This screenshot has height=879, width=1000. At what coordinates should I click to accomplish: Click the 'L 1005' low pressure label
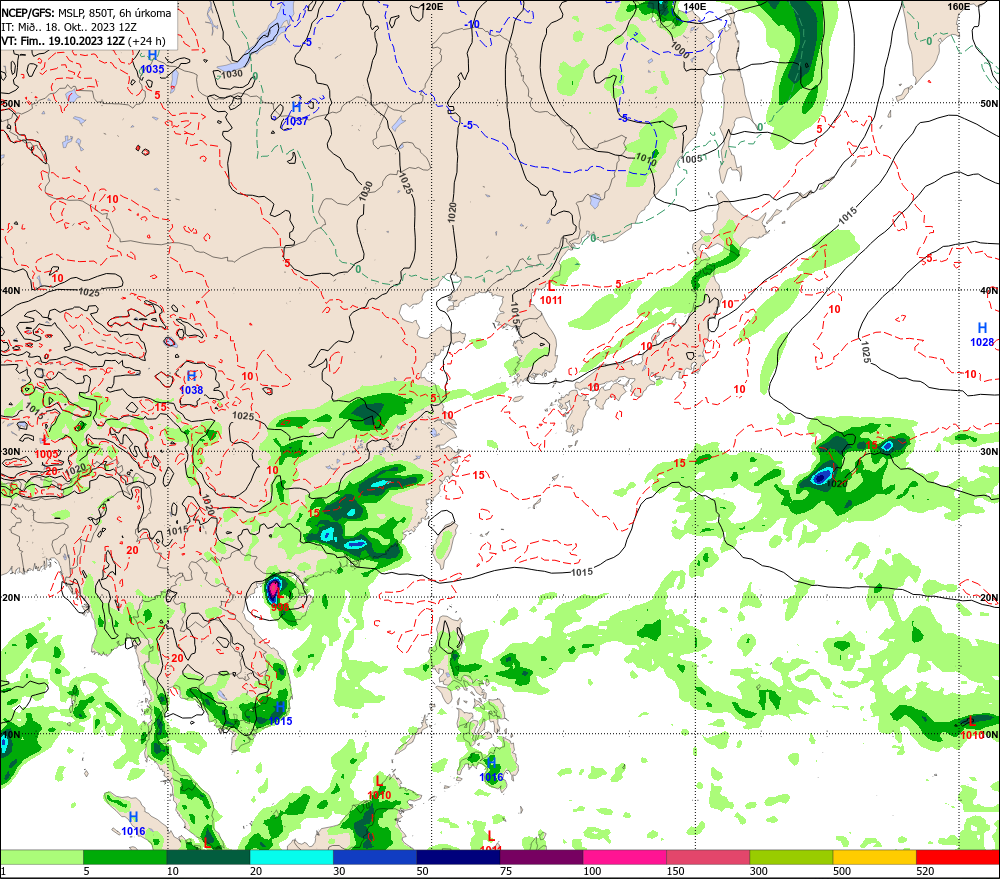click(x=47, y=447)
